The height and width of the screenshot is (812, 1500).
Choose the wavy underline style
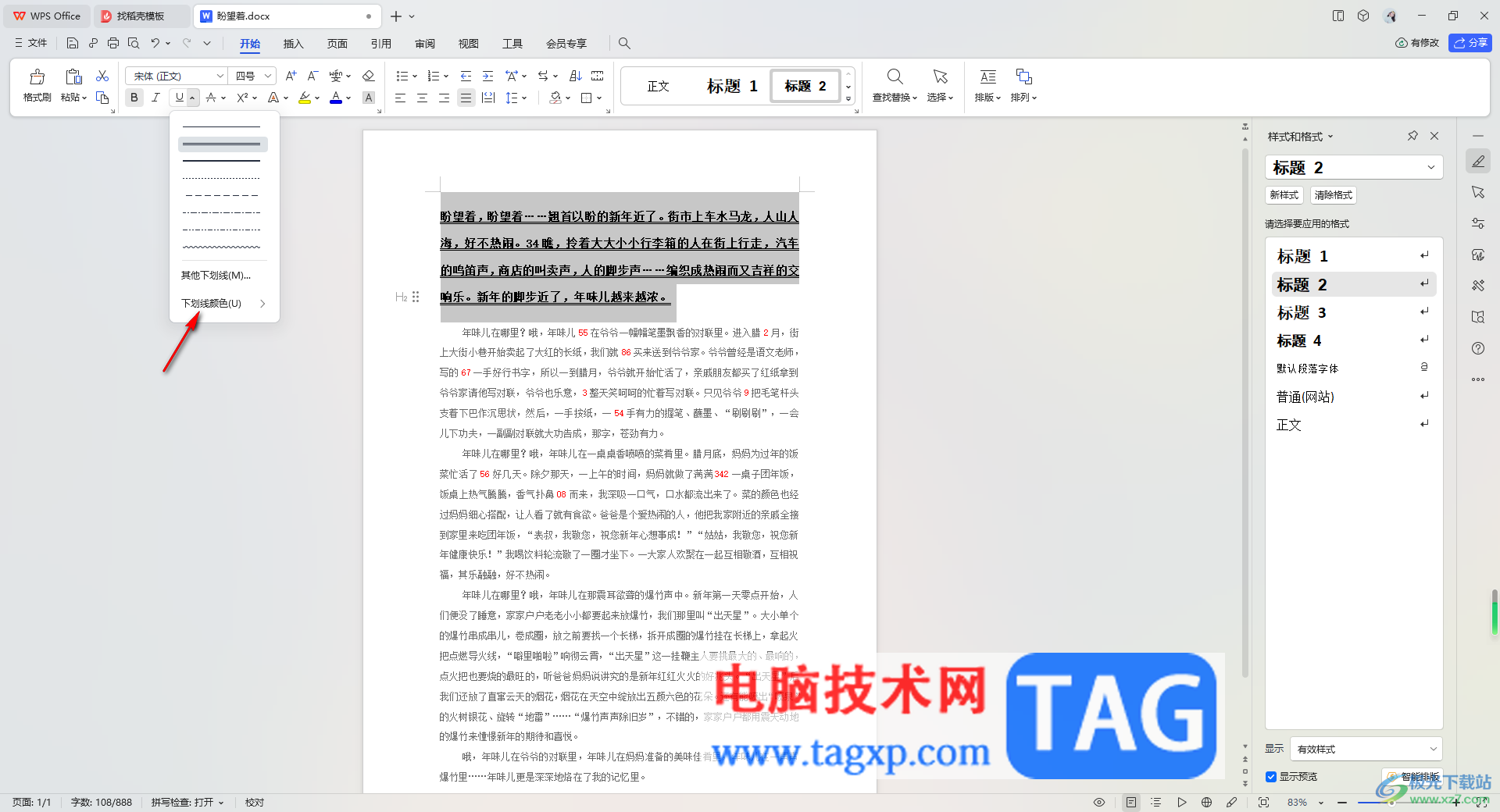(223, 247)
